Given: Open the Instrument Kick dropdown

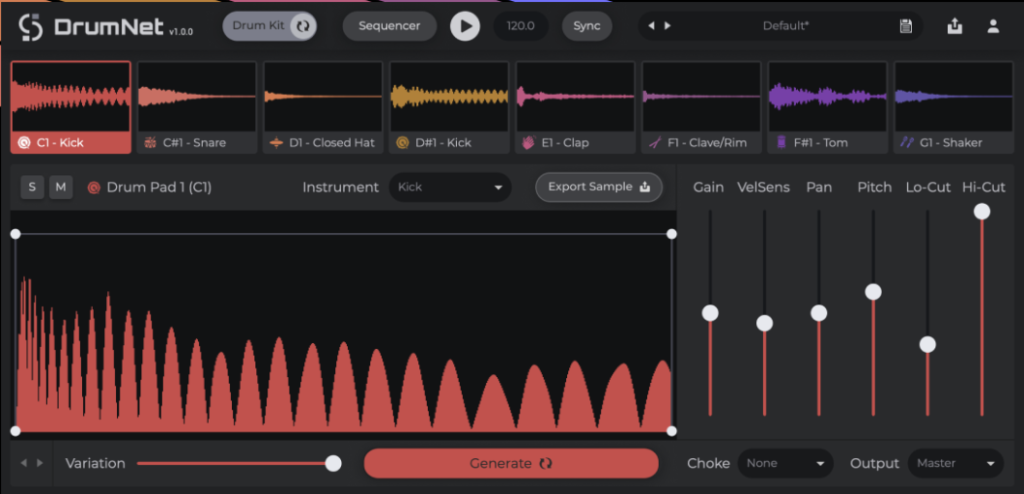Looking at the screenshot, I should [x=450, y=188].
